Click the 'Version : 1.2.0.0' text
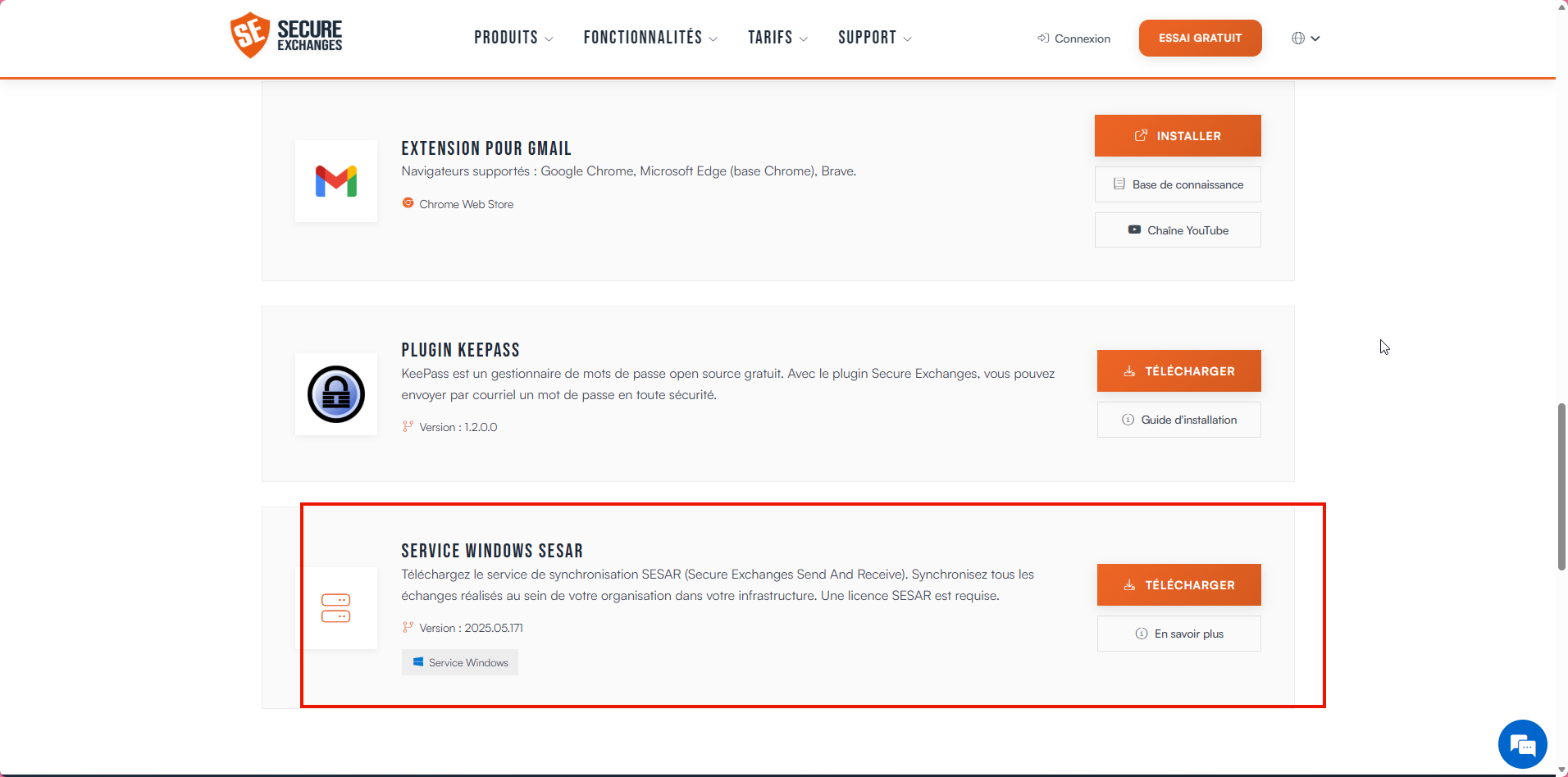The height and width of the screenshot is (777, 1568). click(458, 427)
